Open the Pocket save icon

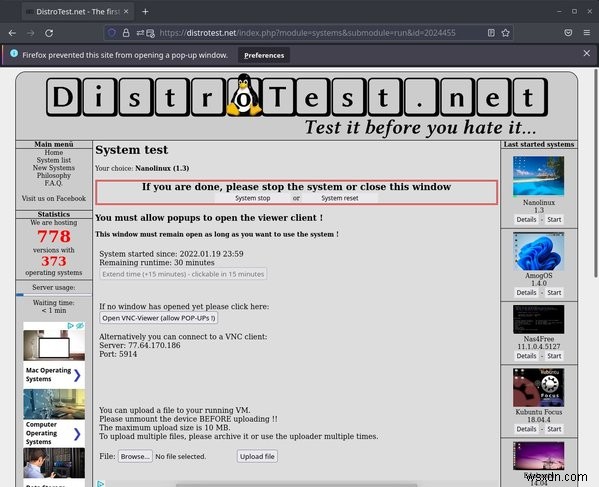(568, 33)
